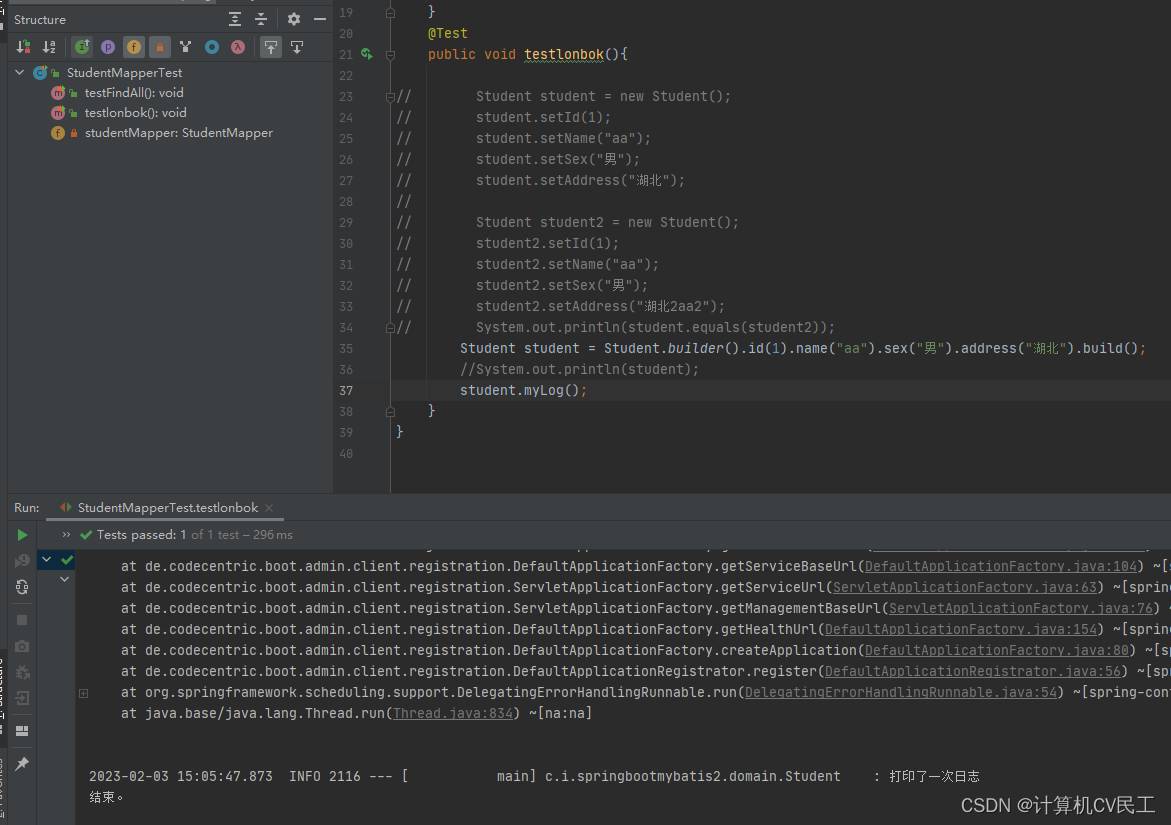Fold comment block marker at line 23
The width and height of the screenshot is (1171, 825).
coord(390,96)
